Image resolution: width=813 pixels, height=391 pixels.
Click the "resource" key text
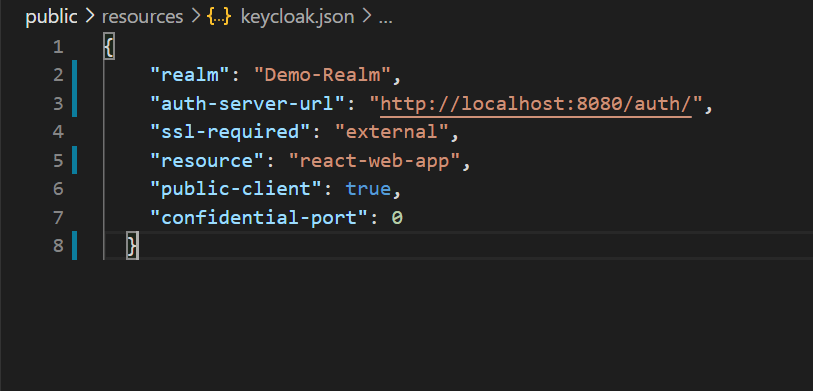(207, 161)
